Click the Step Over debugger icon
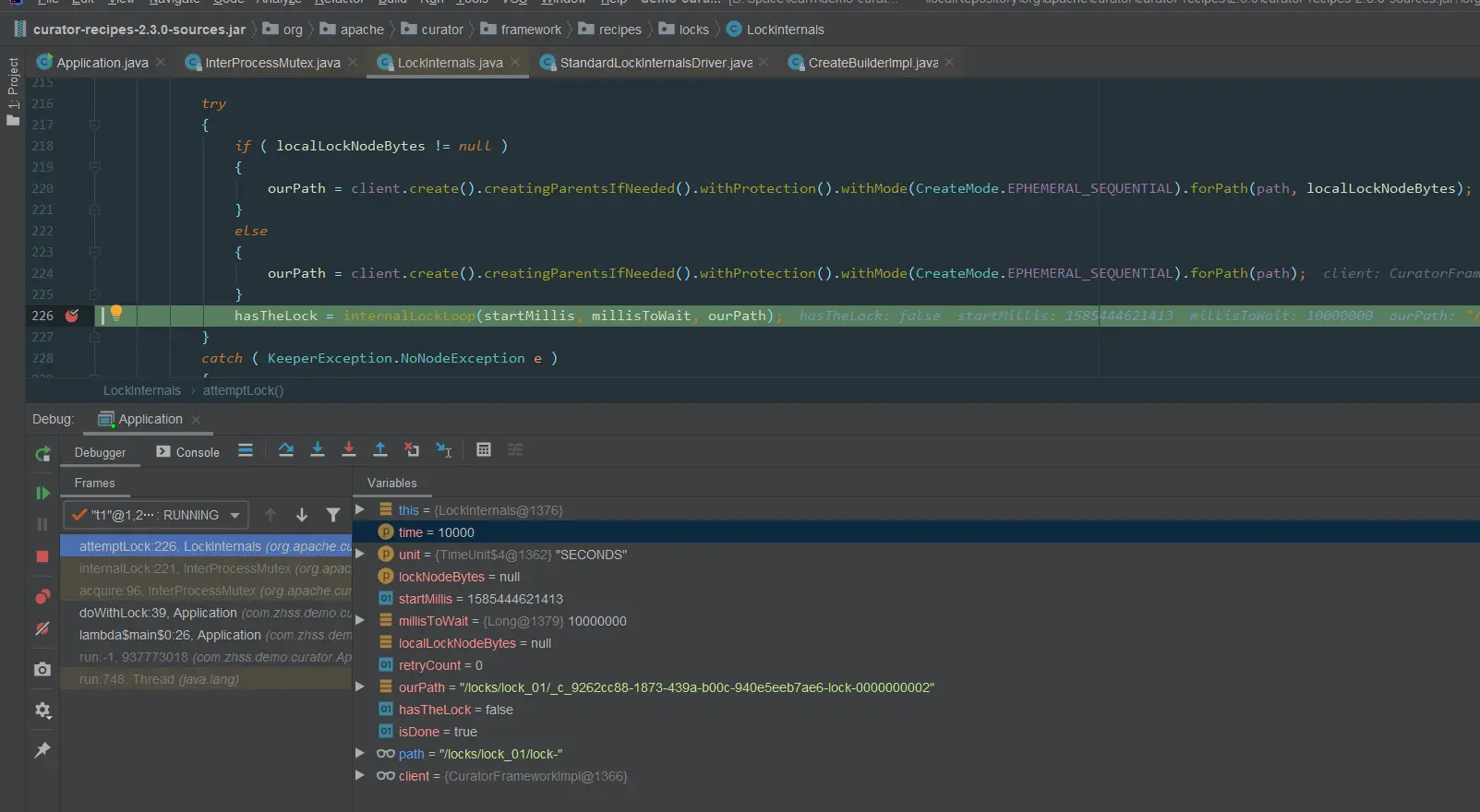The height and width of the screenshot is (812, 1480). point(286,450)
